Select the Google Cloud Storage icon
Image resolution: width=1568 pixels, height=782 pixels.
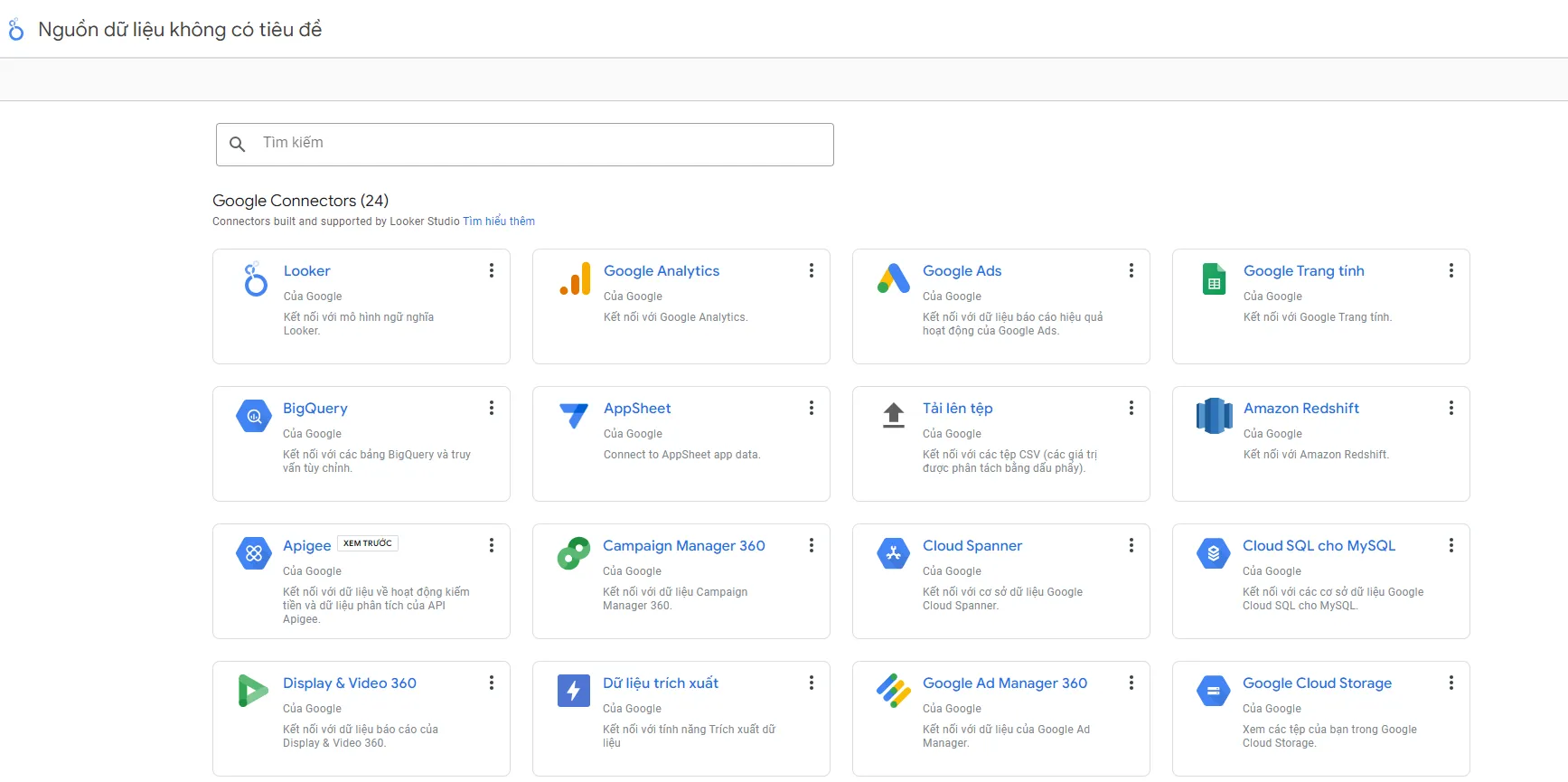tap(1214, 691)
